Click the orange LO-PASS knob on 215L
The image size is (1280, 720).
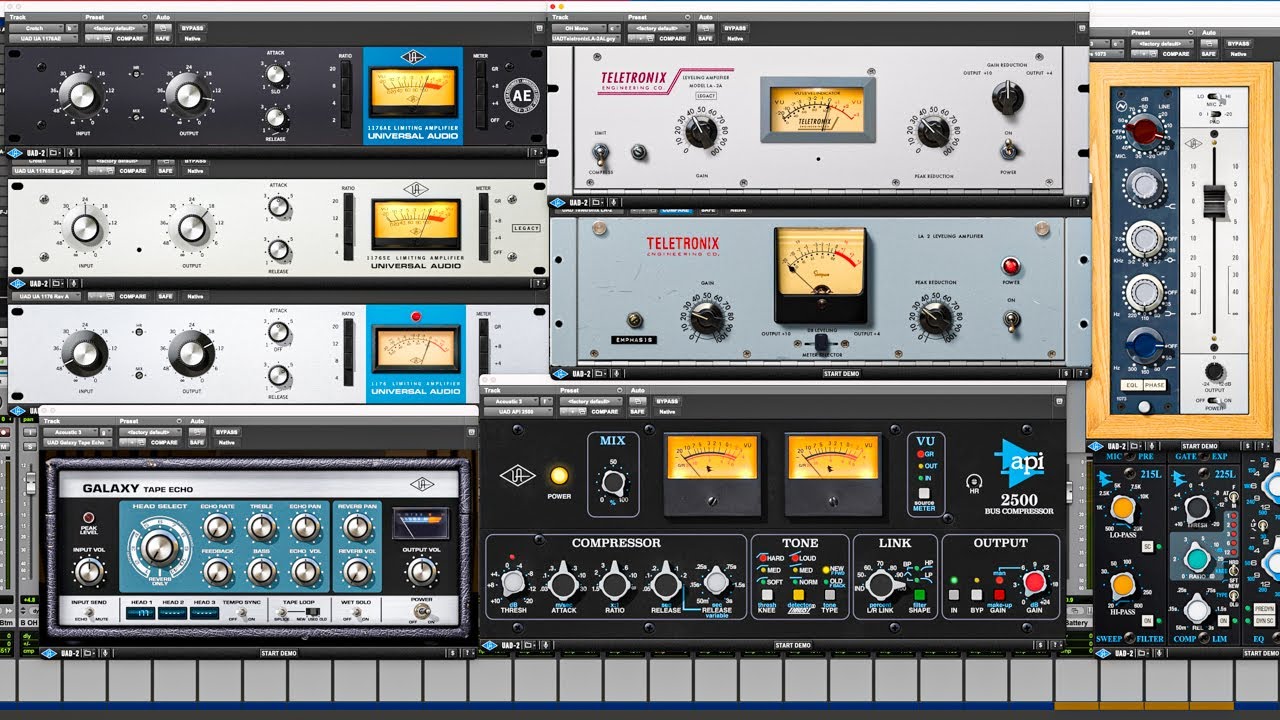pyautogui.click(x=1123, y=509)
